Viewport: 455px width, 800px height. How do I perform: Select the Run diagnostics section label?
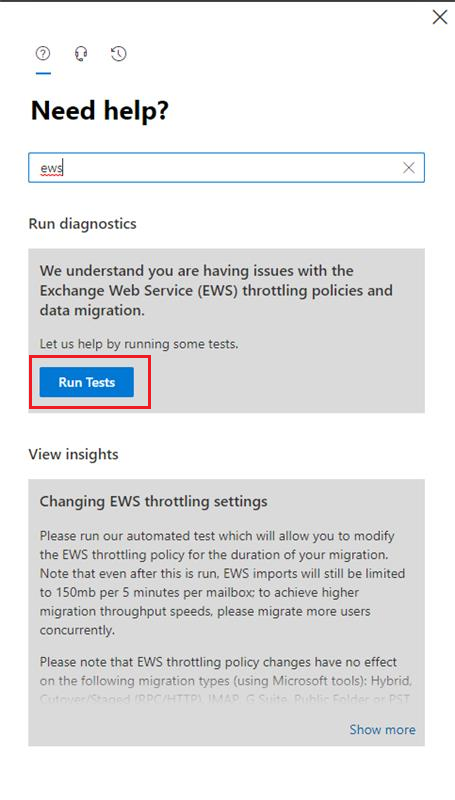pyautogui.click(x=83, y=223)
